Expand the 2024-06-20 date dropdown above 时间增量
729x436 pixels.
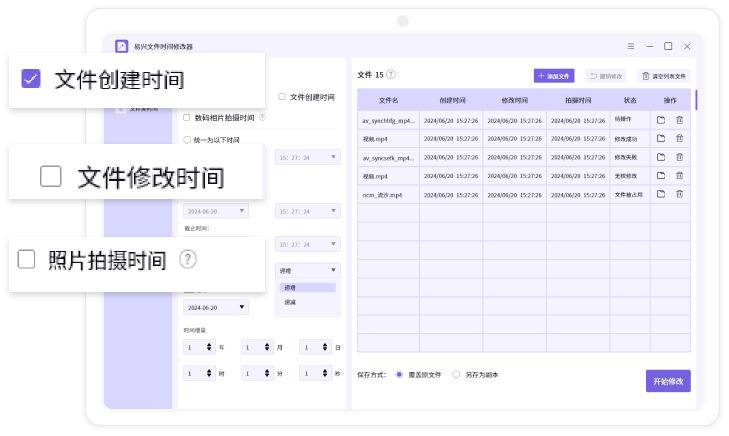215,307
